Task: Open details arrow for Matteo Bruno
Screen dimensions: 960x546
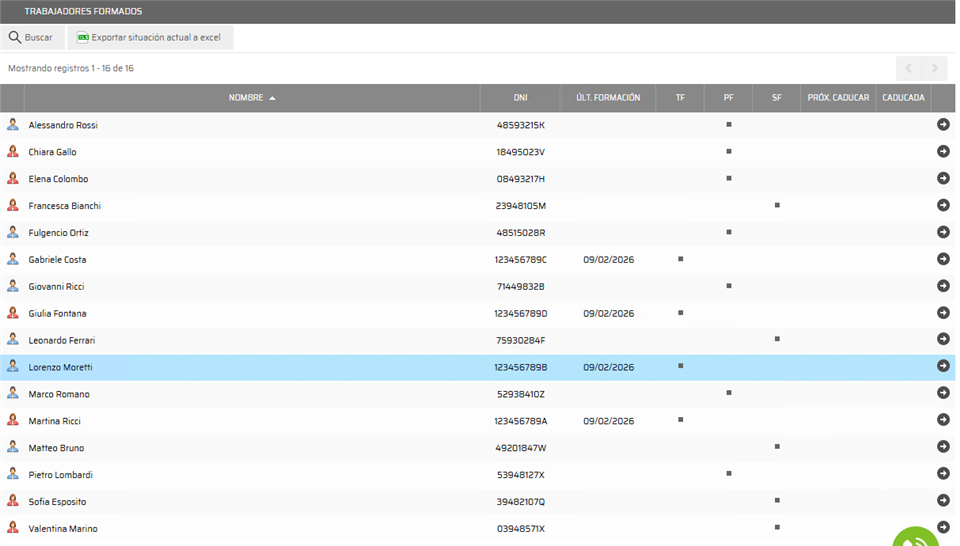Action: click(x=943, y=446)
